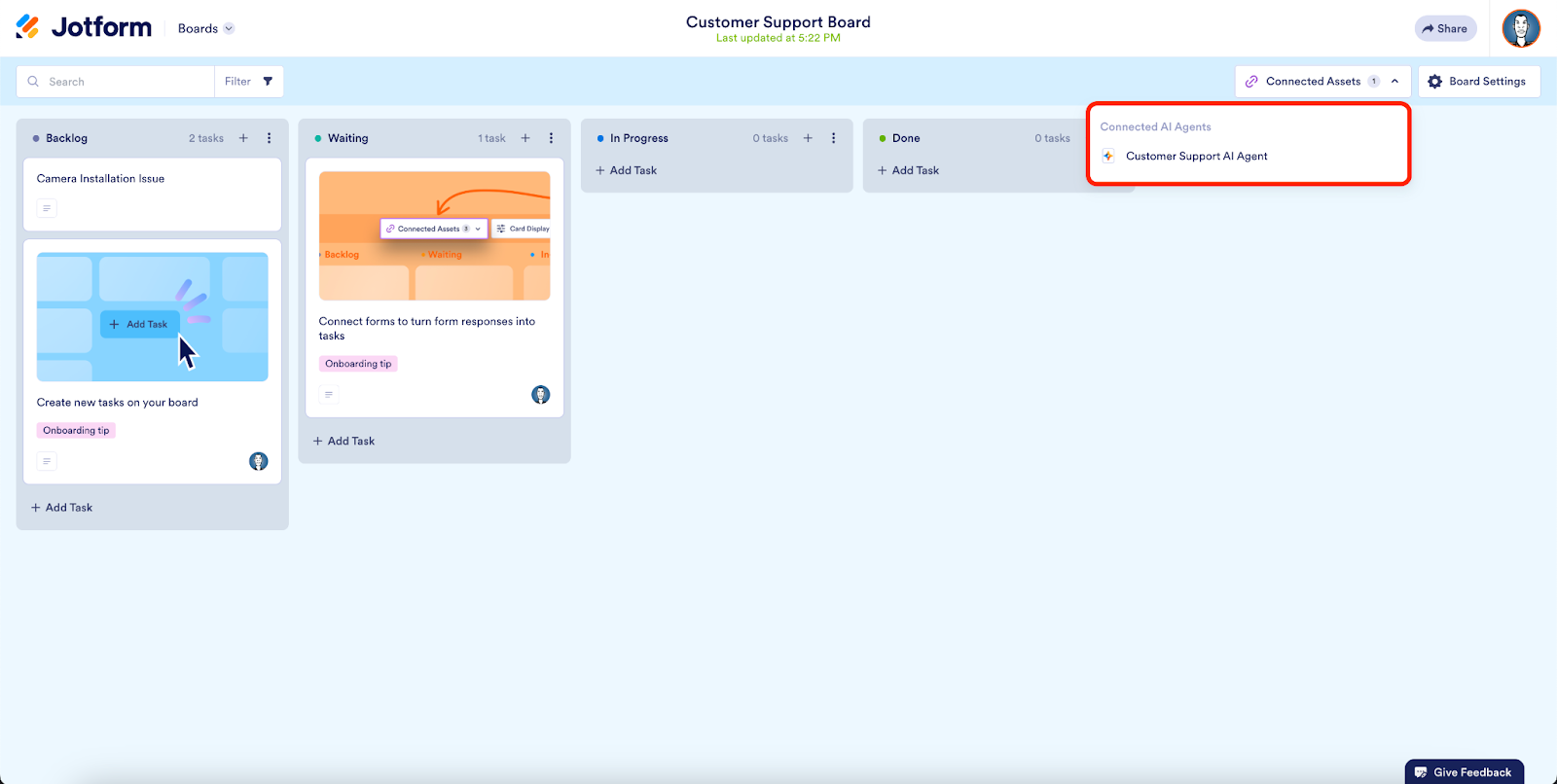
Task: Click Add Task at bottom of Backlog
Action: [61, 508]
